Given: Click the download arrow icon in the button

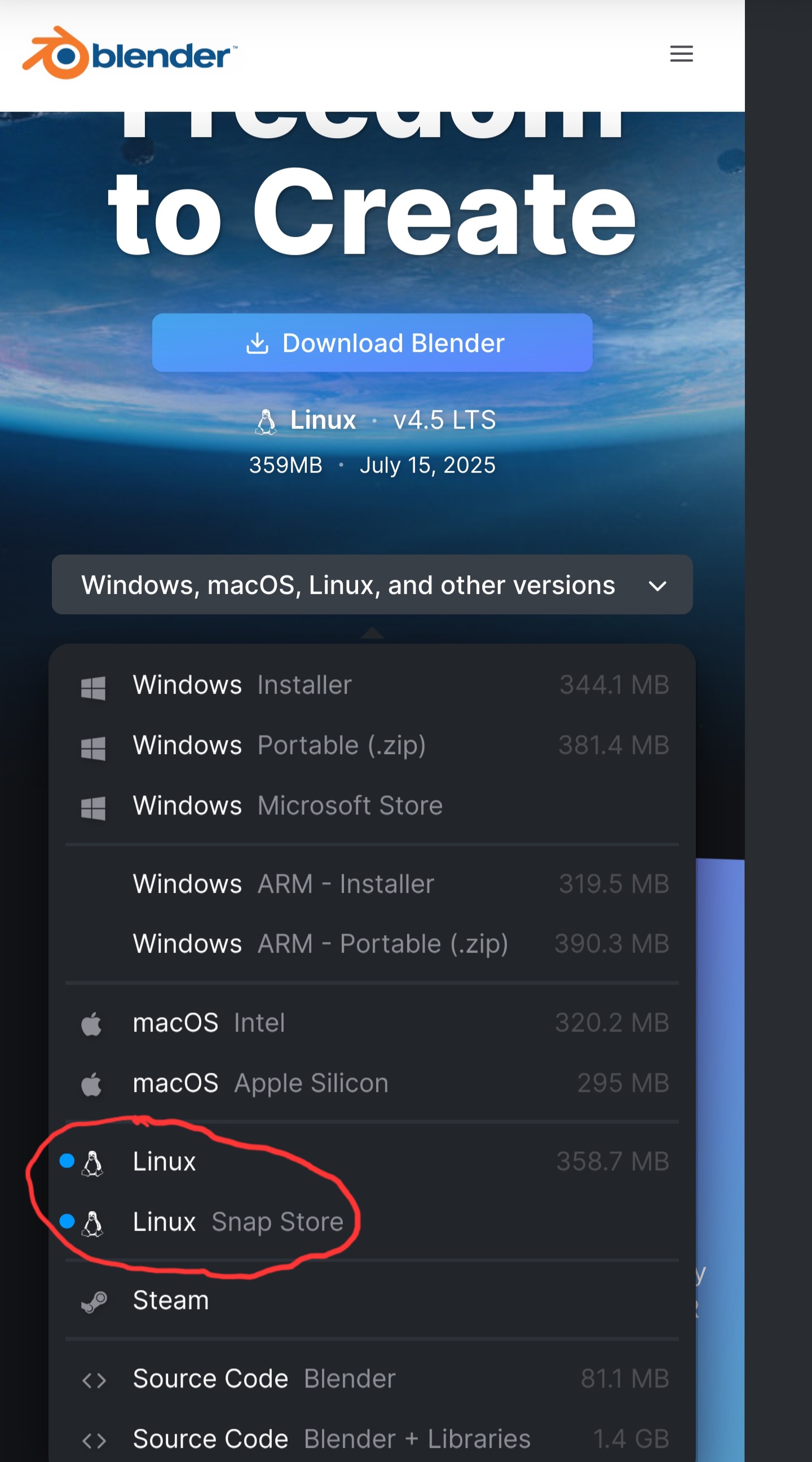Looking at the screenshot, I should coord(257,343).
